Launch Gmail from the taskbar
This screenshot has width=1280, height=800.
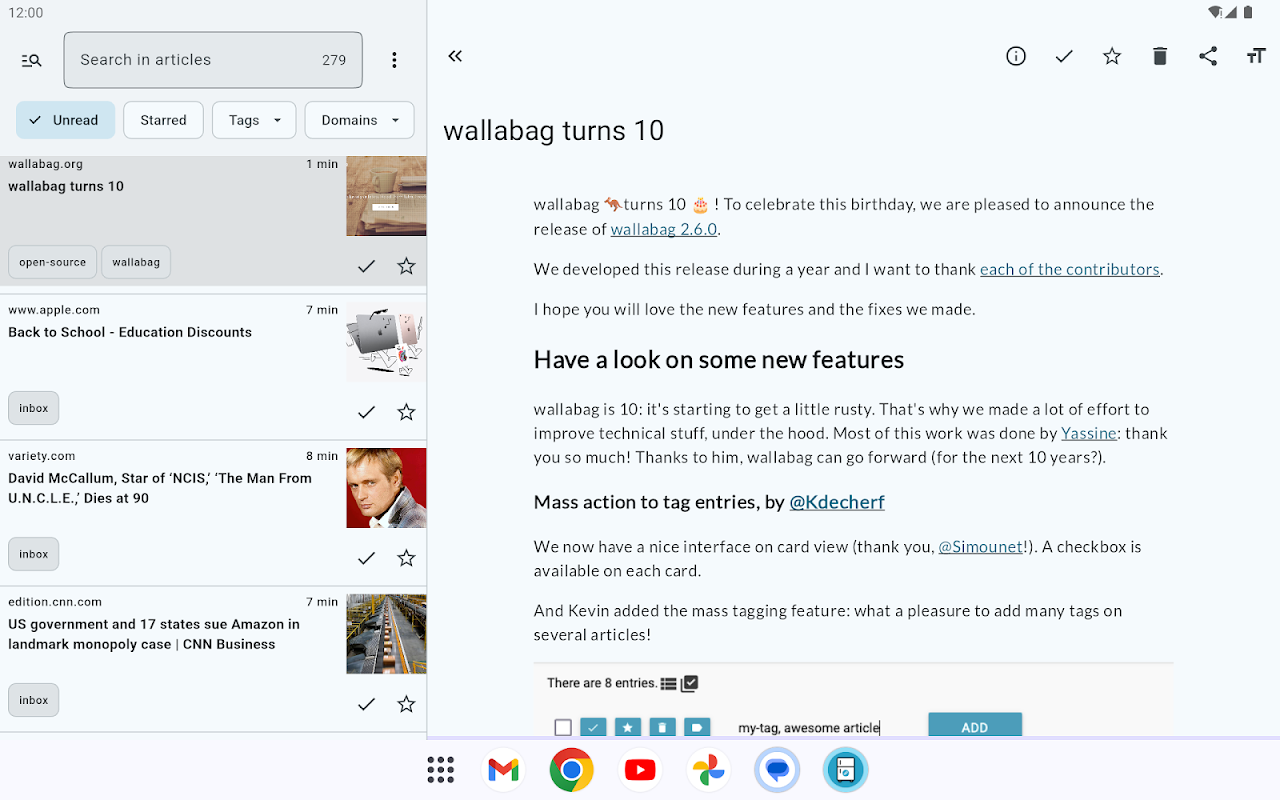(x=503, y=770)
